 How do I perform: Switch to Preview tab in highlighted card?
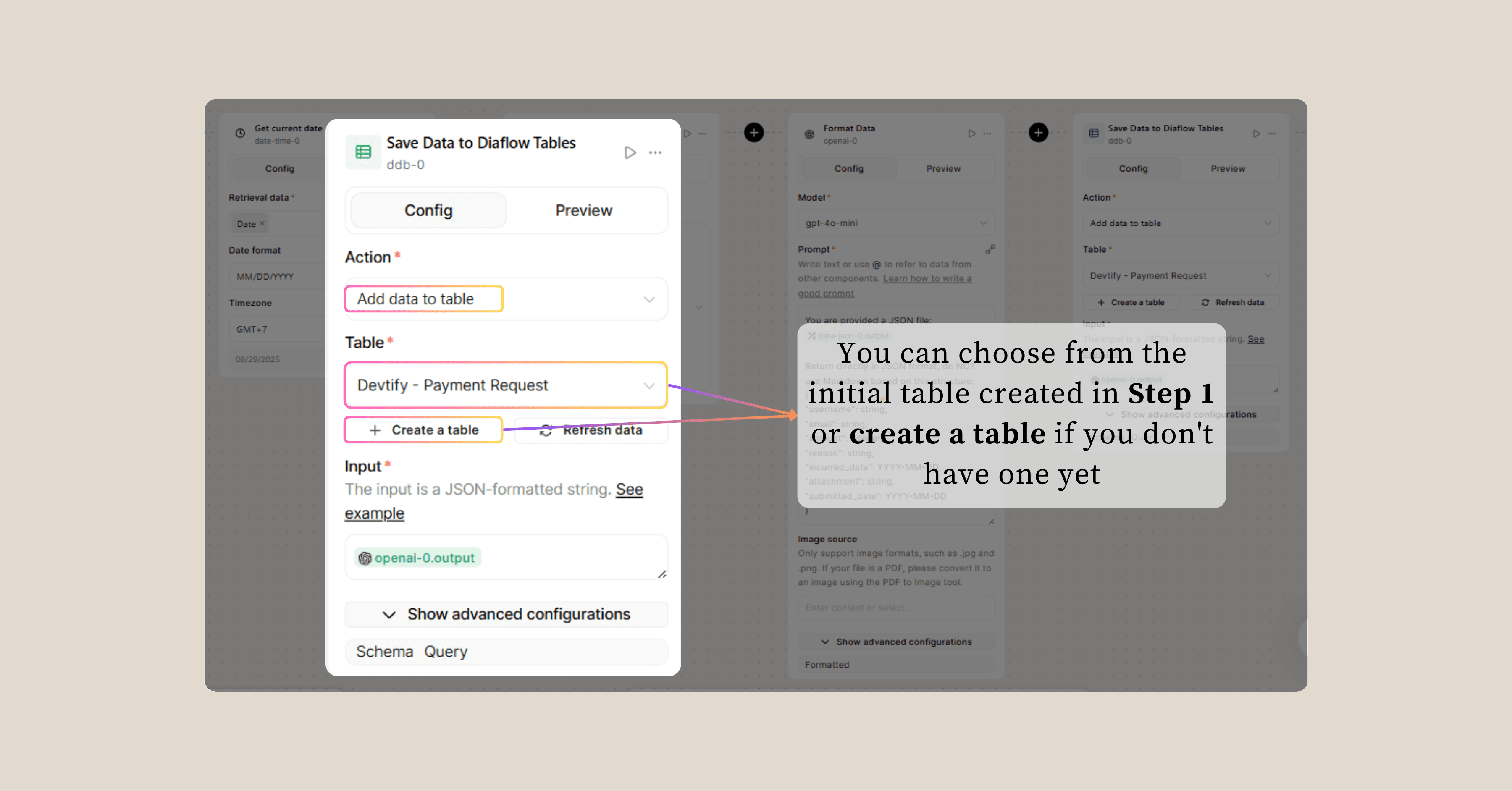(x=583, y=210)
